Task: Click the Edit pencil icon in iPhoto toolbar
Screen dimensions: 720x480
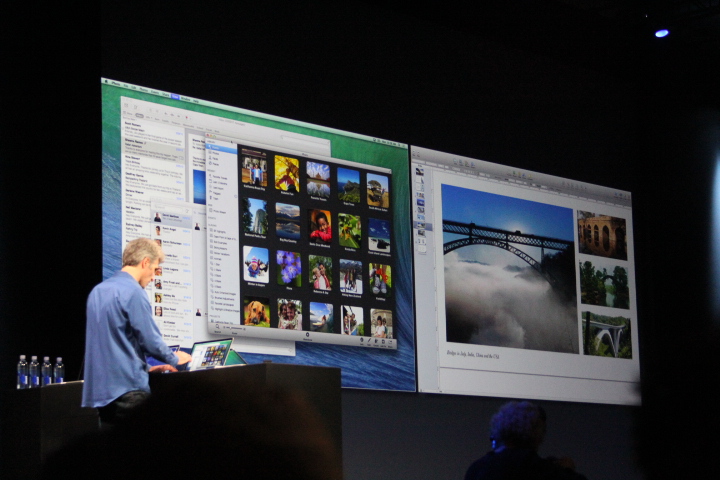Action: coord(369,341)
